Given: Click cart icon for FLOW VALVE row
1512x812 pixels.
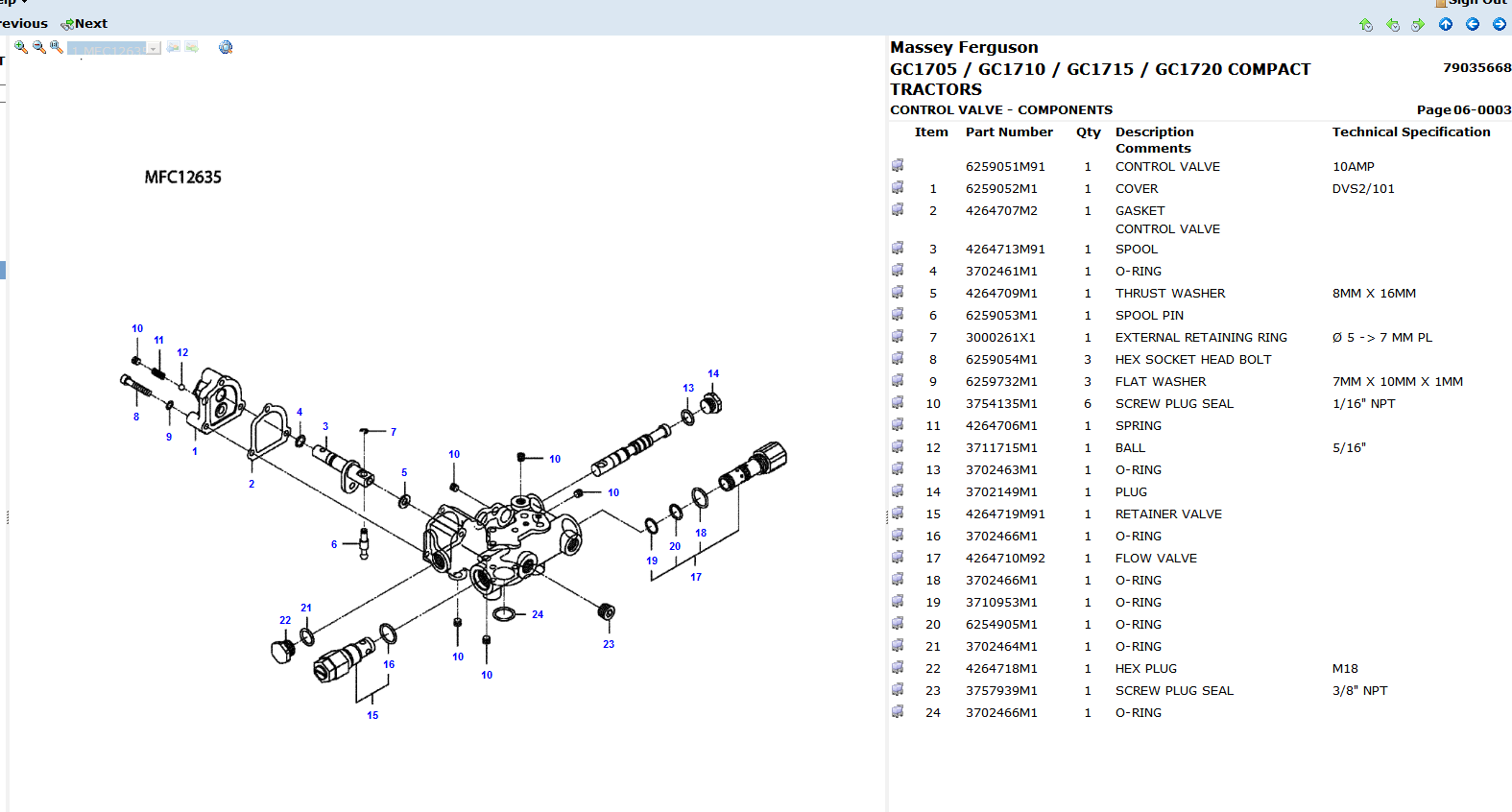Looking at the screenshot, I should (x=898, y=558).
